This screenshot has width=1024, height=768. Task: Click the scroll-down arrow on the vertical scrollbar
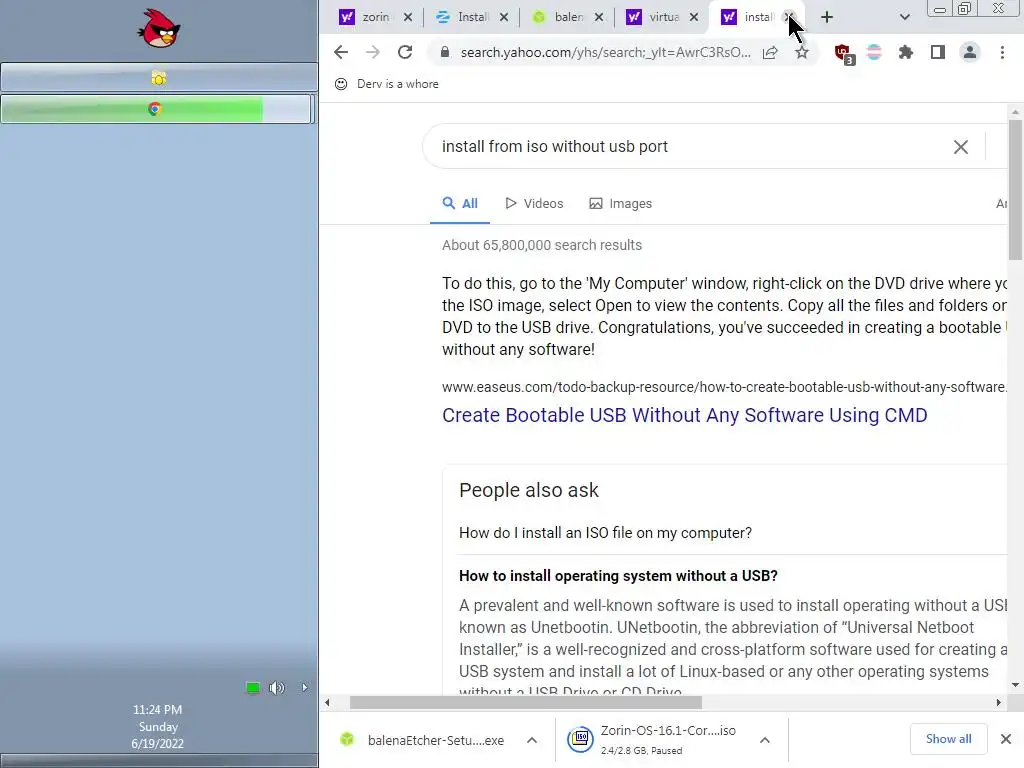(x=1015, y=685)
